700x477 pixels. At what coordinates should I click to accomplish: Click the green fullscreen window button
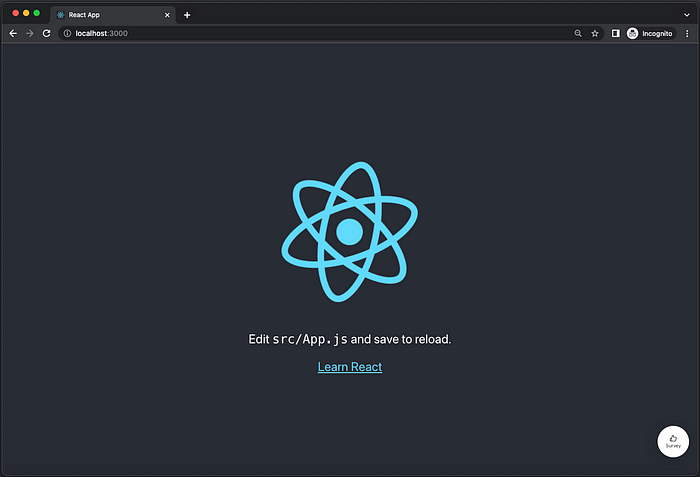tap(37, 13)
